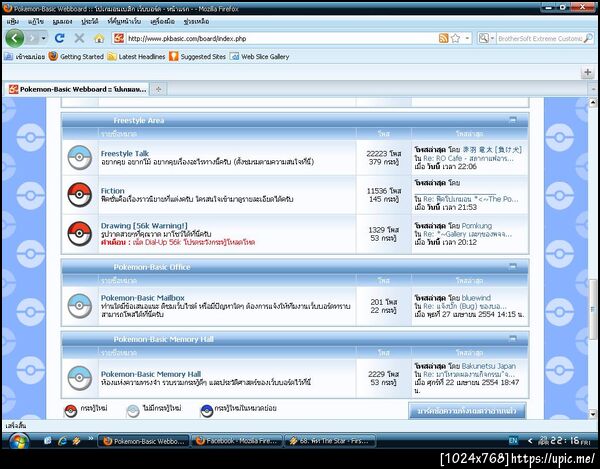Collapse the Freestyle Area category
Screen dimensions: 600x469
[513, 120]
